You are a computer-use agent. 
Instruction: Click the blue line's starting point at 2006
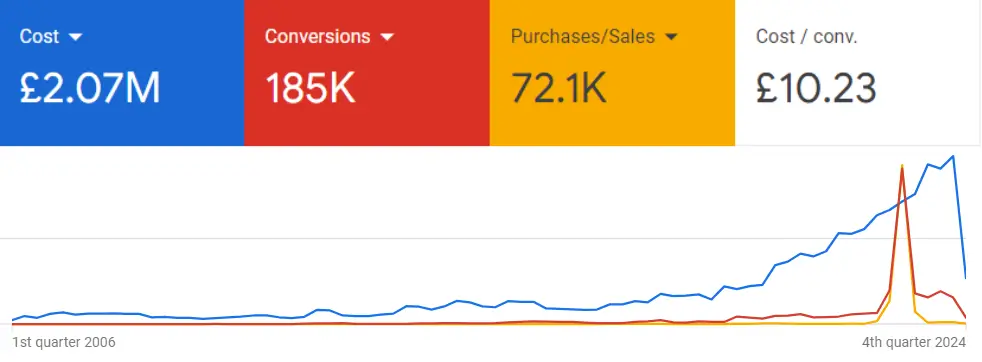(13, 320)
